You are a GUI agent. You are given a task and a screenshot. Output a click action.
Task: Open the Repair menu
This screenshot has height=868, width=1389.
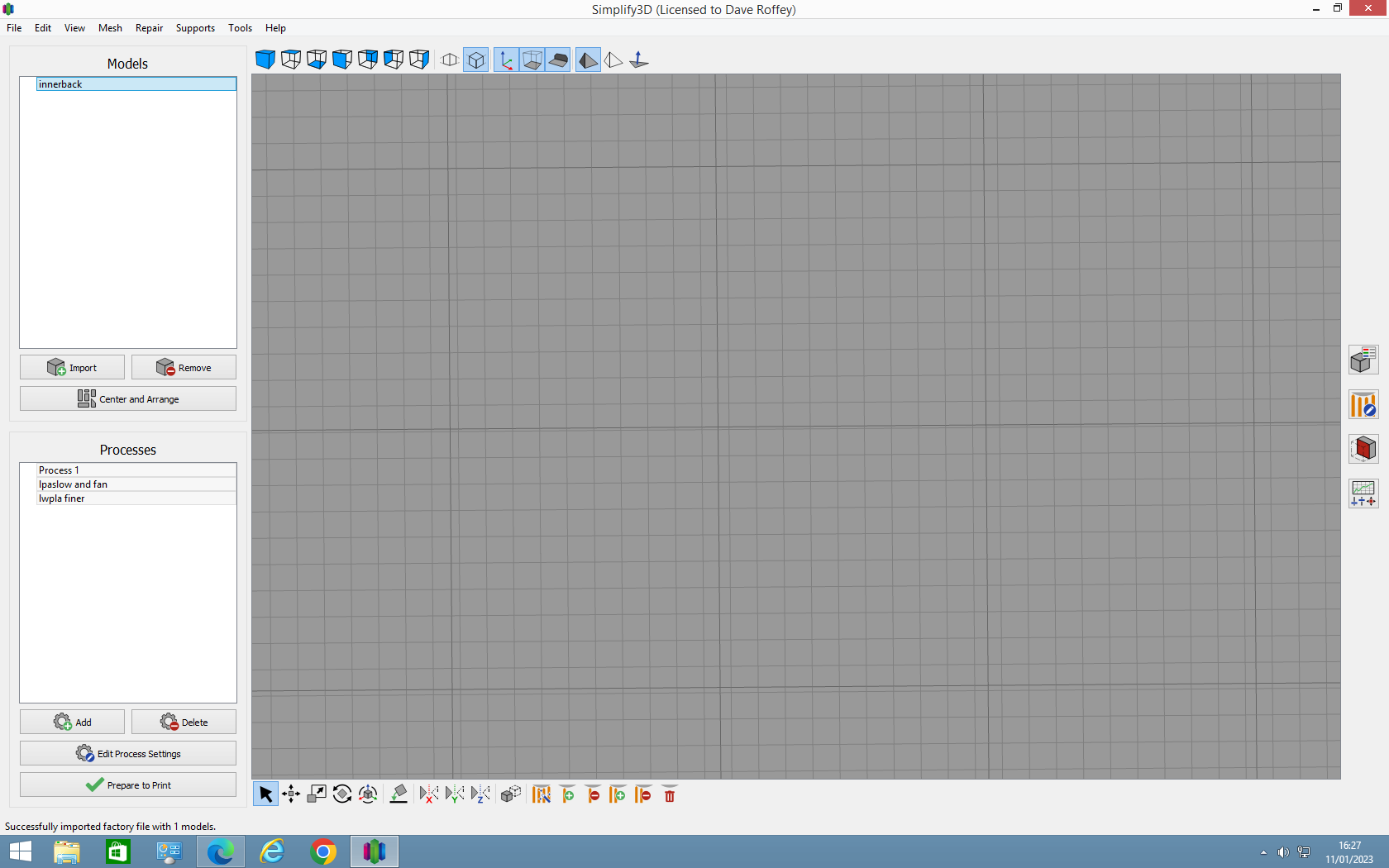149,28
